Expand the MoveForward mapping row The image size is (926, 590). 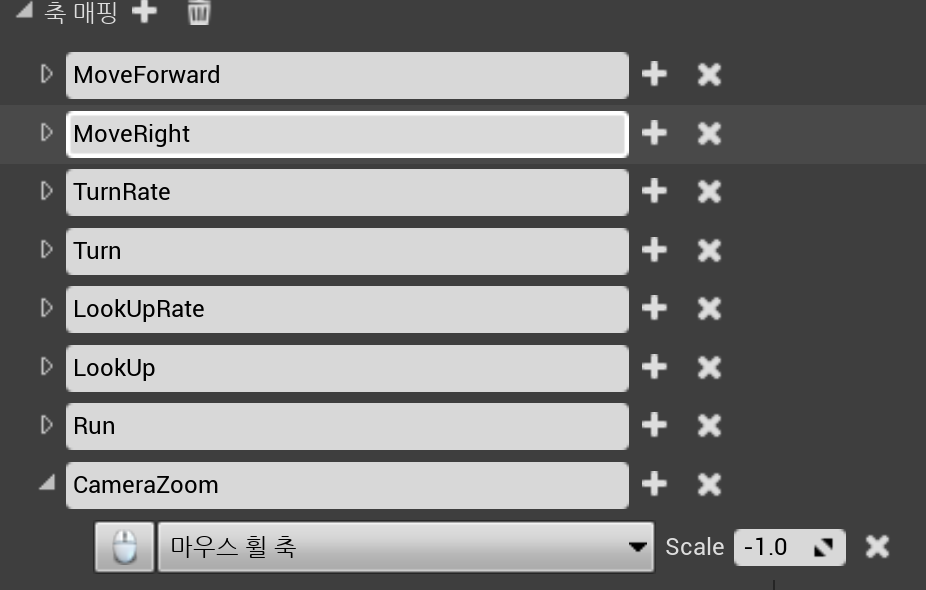click(48, 74)
